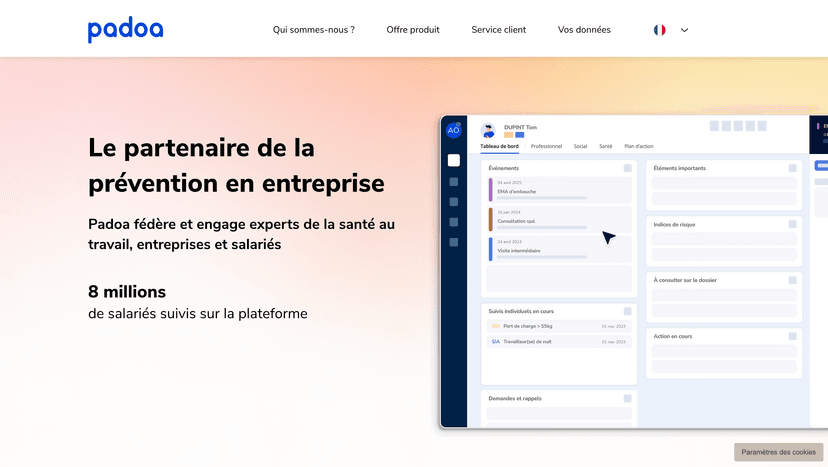Image resolution: width=828 pixels, height=467 pixels.
Task: Toggle the Indices de risque panel square
Action: point(793,224)
